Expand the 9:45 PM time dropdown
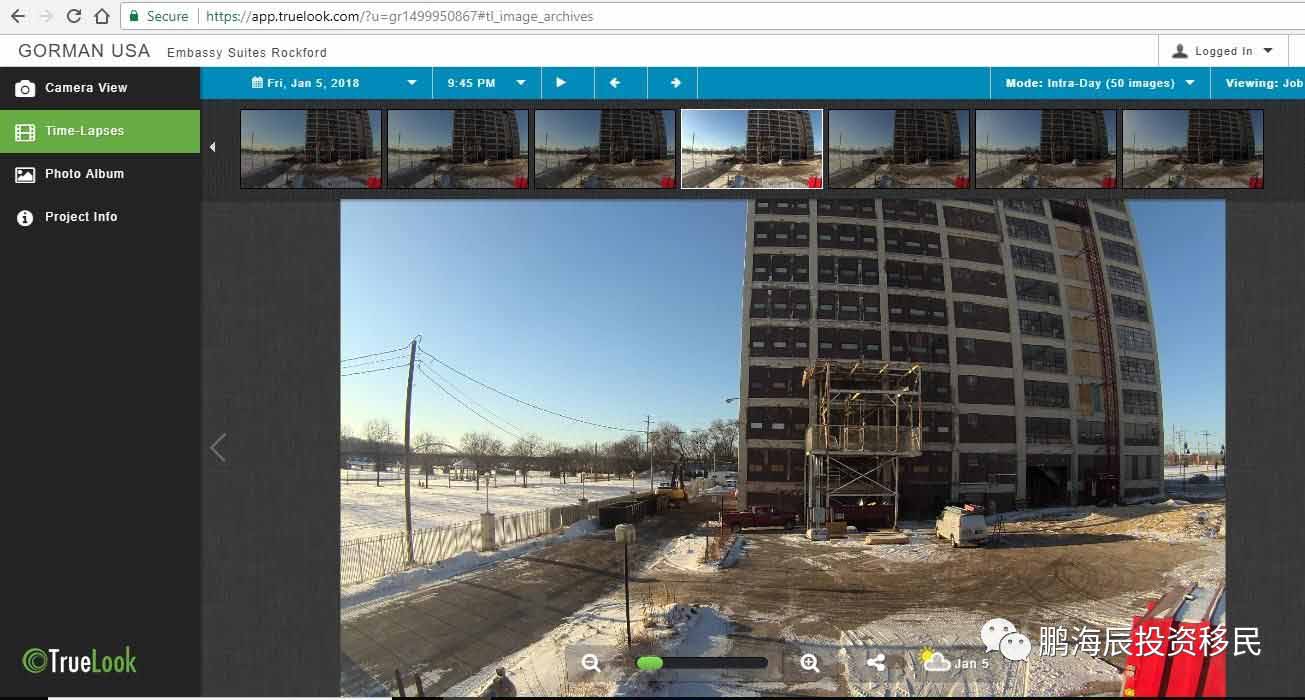Viewport: 1305px width, 700px height. tap(487, 83)
